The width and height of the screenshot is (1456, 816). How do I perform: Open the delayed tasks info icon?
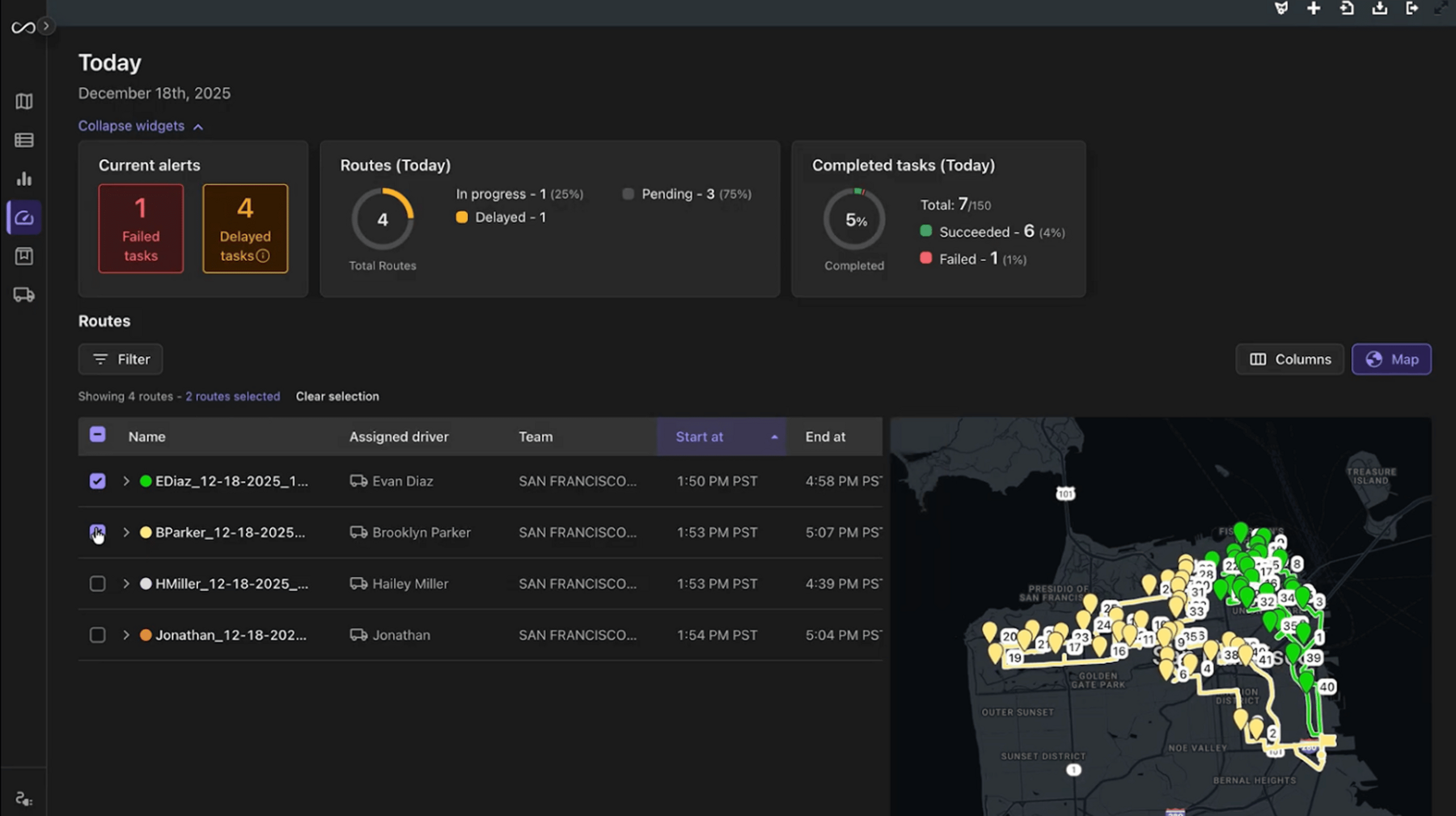click(263, 256)
